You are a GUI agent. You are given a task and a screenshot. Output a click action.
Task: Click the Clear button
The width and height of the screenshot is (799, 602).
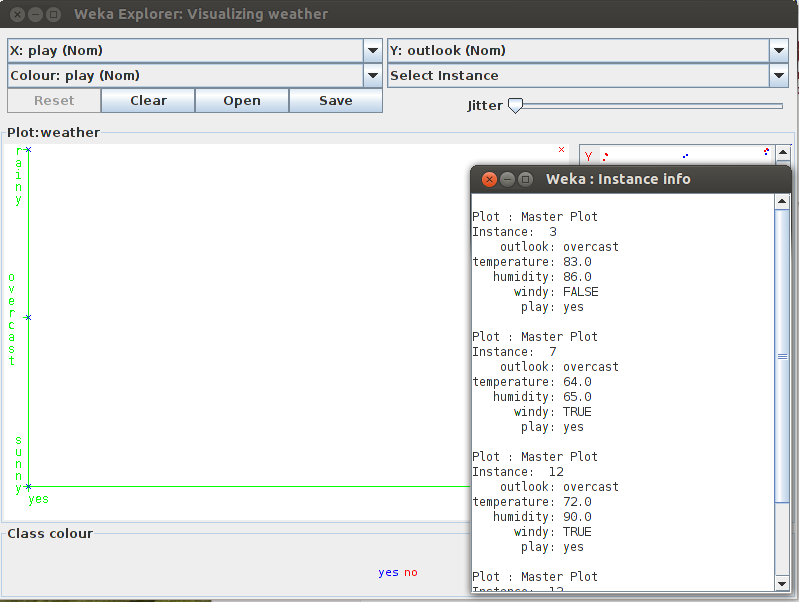pos(148,100)
